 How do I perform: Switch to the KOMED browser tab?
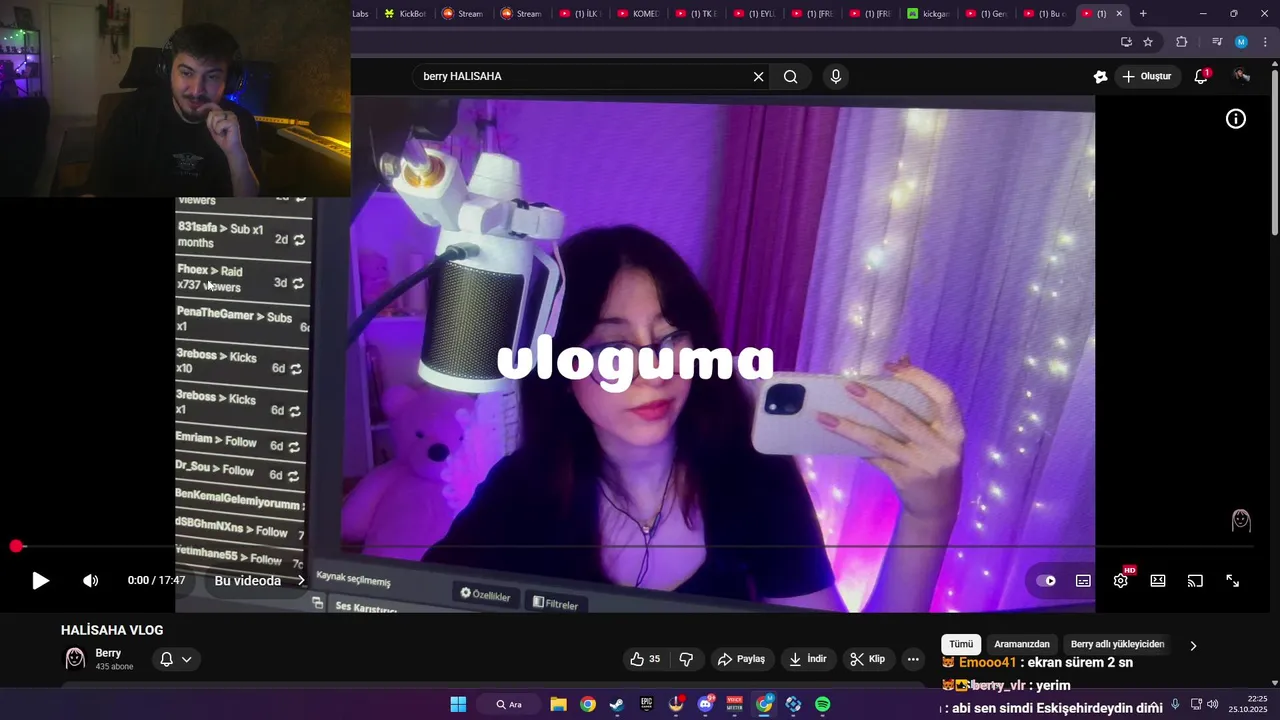pos(638,14)
